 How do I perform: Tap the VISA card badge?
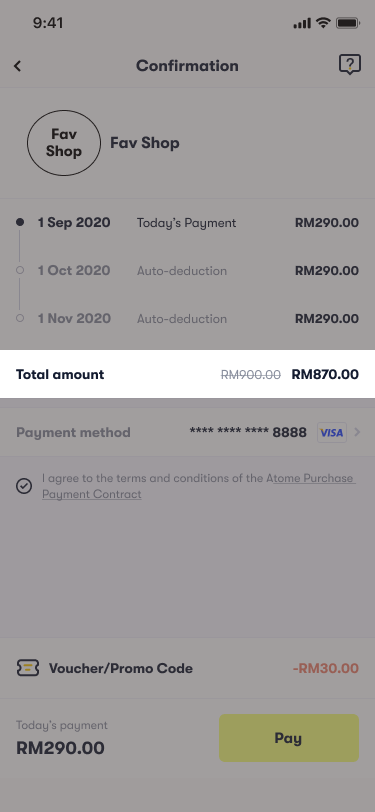point(332,432)
